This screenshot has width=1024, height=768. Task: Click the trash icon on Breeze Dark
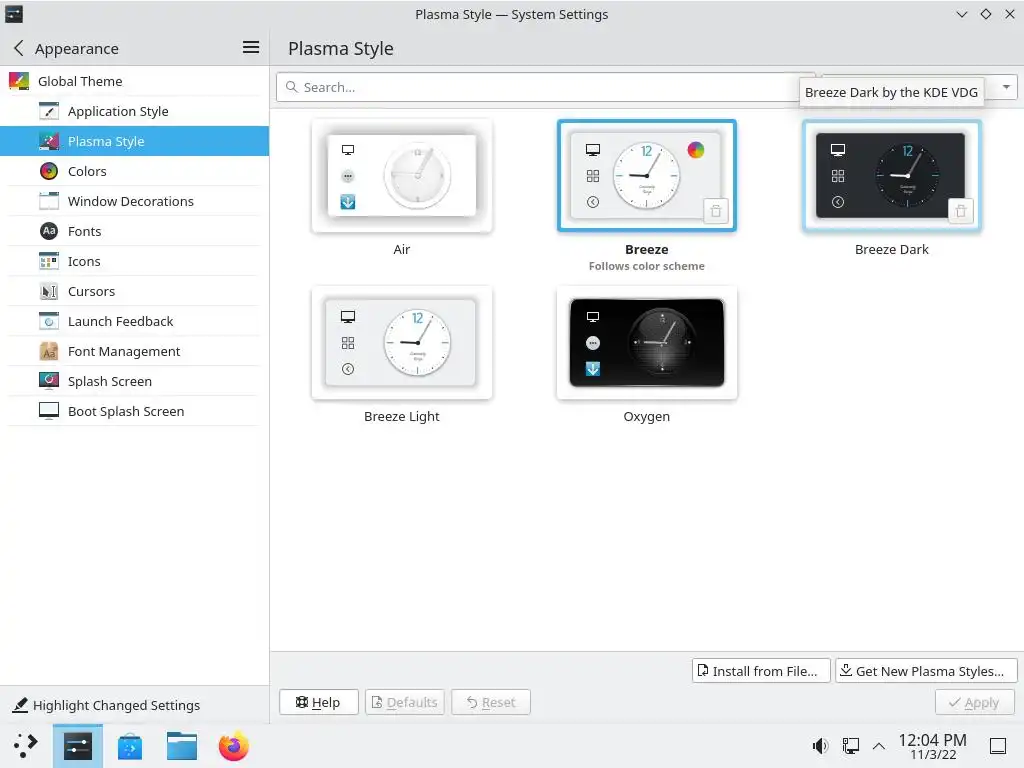(961, 211)
